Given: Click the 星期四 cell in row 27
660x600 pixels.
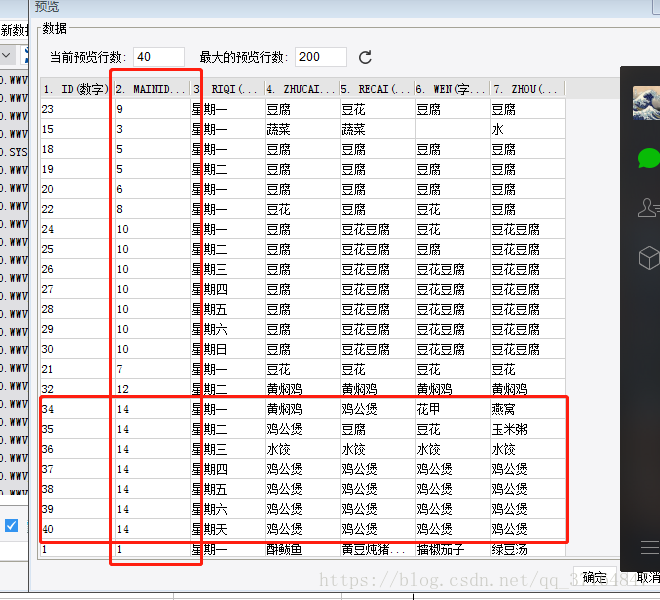Looking at the screenshot, I should [x=227, y=289].
